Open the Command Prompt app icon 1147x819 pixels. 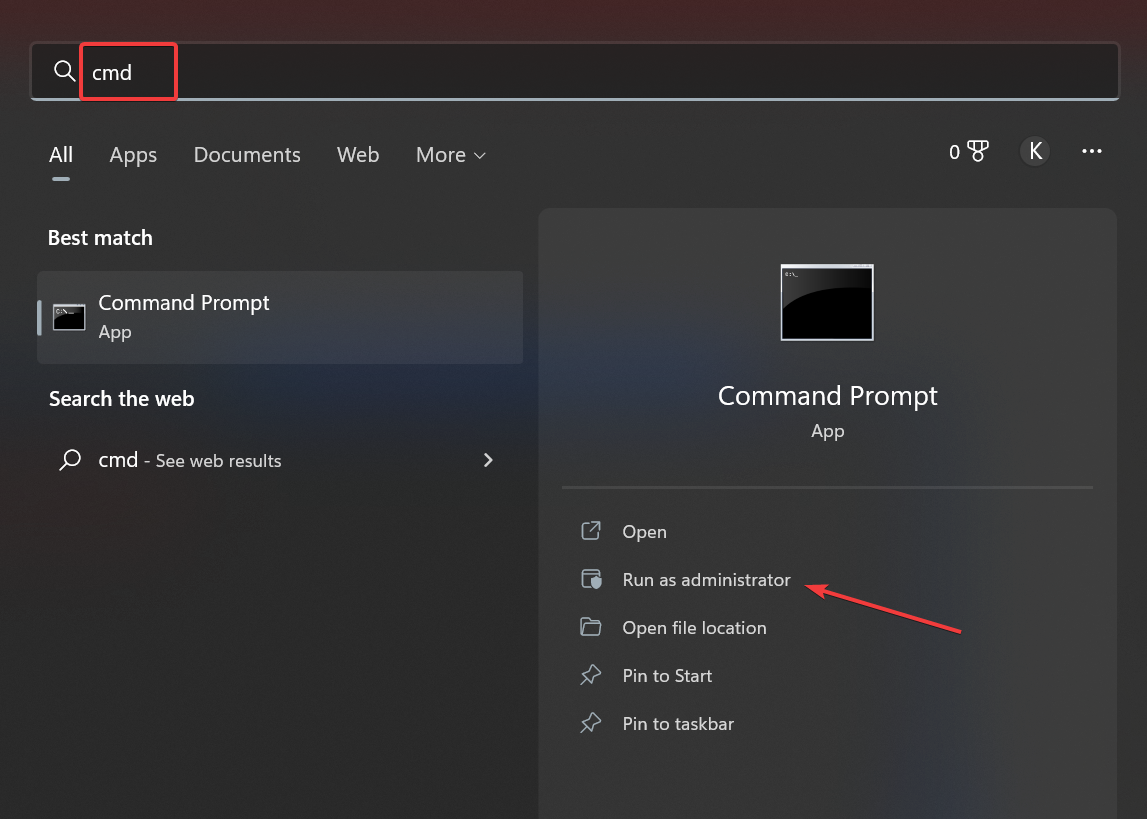pos(68,316)
